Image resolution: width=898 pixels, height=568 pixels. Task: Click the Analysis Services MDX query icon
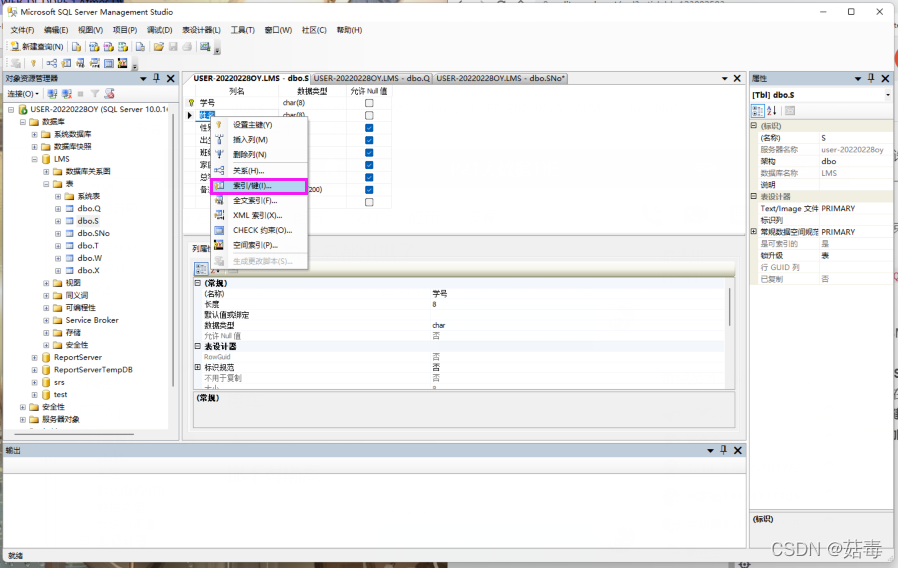coord(94,46)
